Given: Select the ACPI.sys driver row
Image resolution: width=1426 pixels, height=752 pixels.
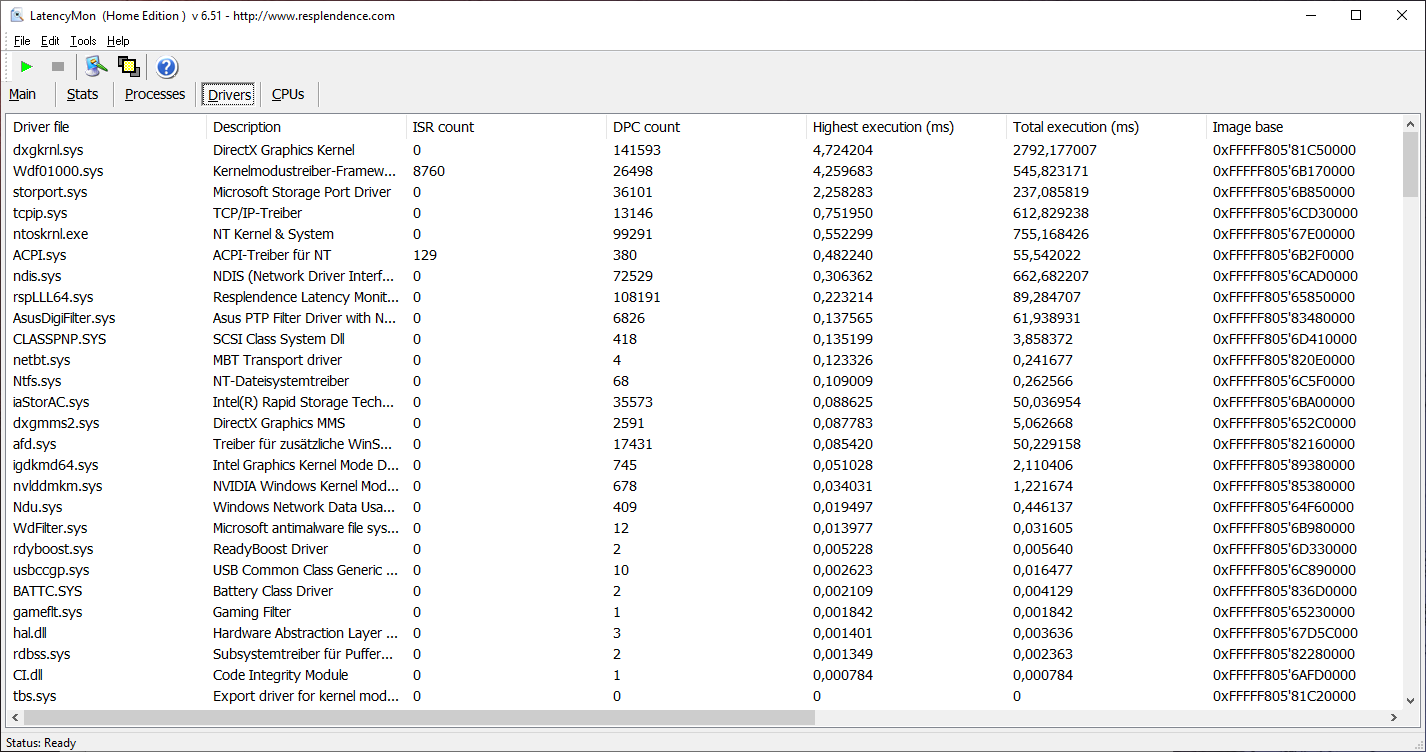Looking at the screenshot, I should (x=704, y=255).
